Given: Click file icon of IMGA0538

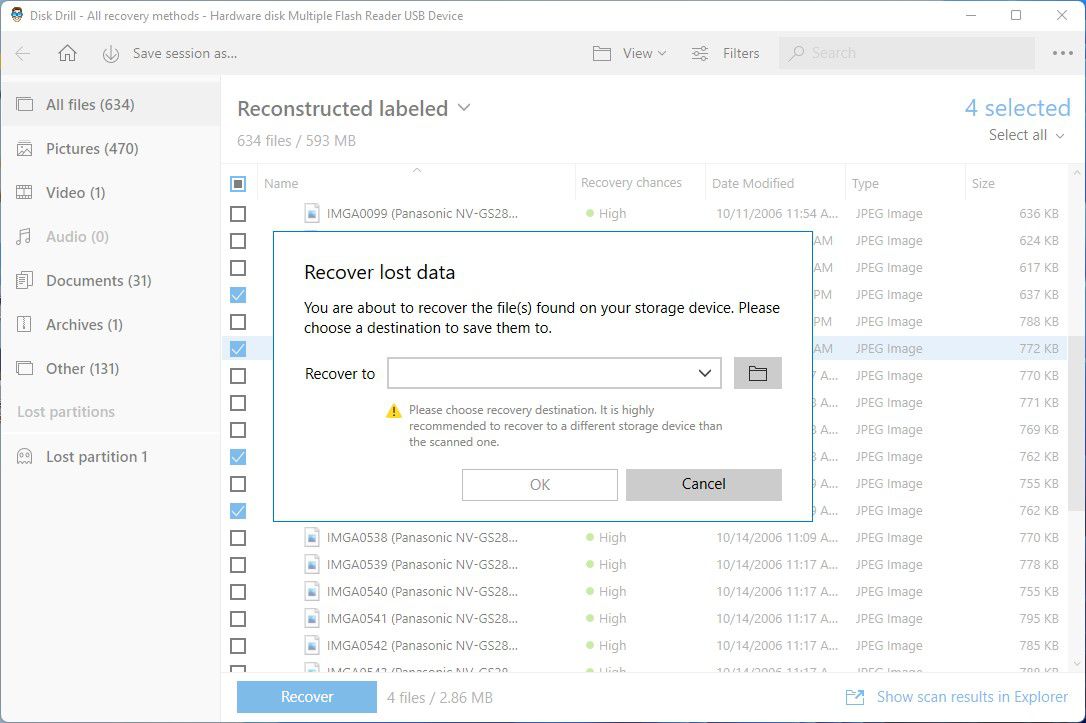Looking at the screenshot, I should [312, 537].
